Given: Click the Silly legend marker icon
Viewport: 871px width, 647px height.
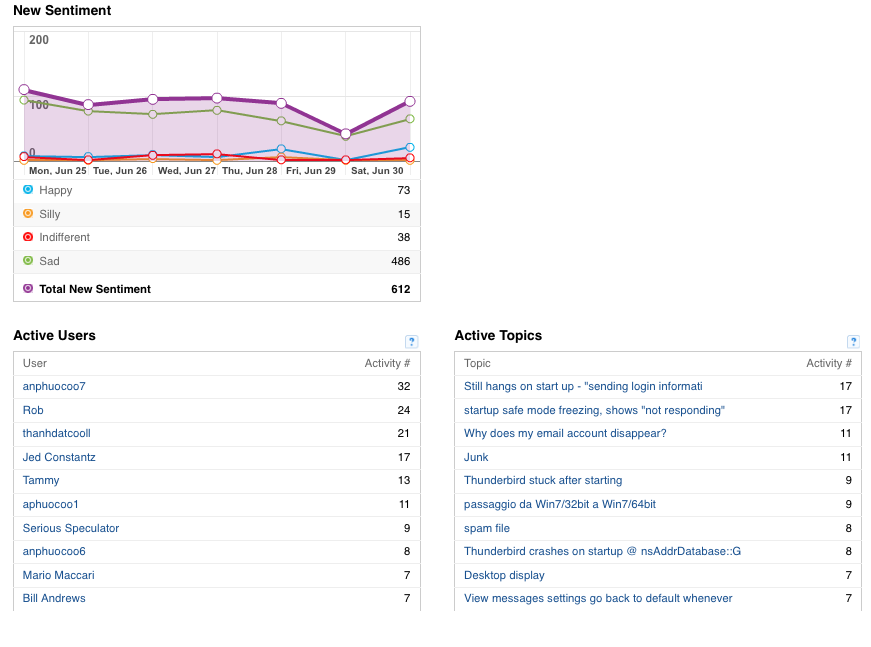Looking at the screenshot, I should pyautogui.click(x=28, y=213).
